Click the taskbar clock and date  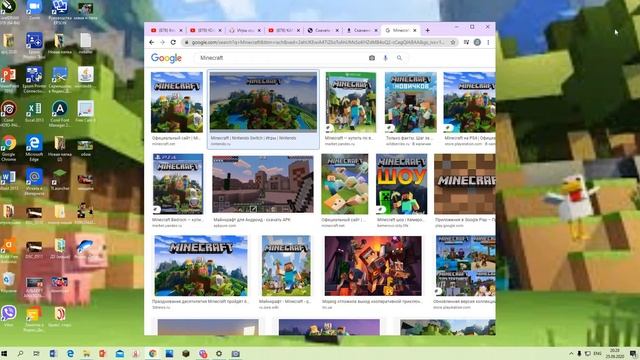tap(615, 353)
